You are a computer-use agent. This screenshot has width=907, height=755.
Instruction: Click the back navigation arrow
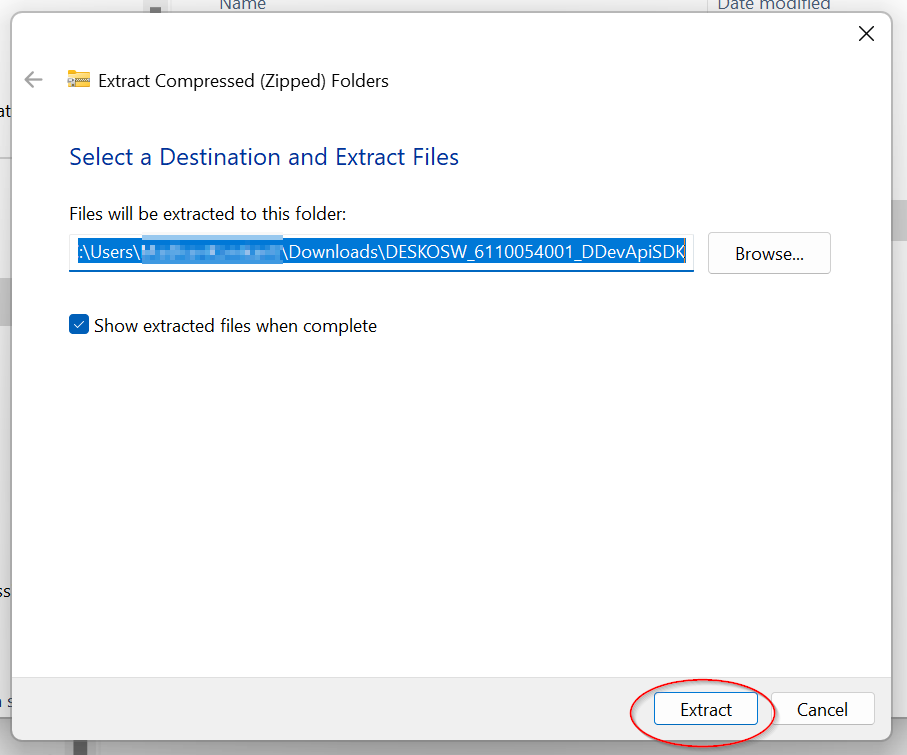click(x=33, y=79)
